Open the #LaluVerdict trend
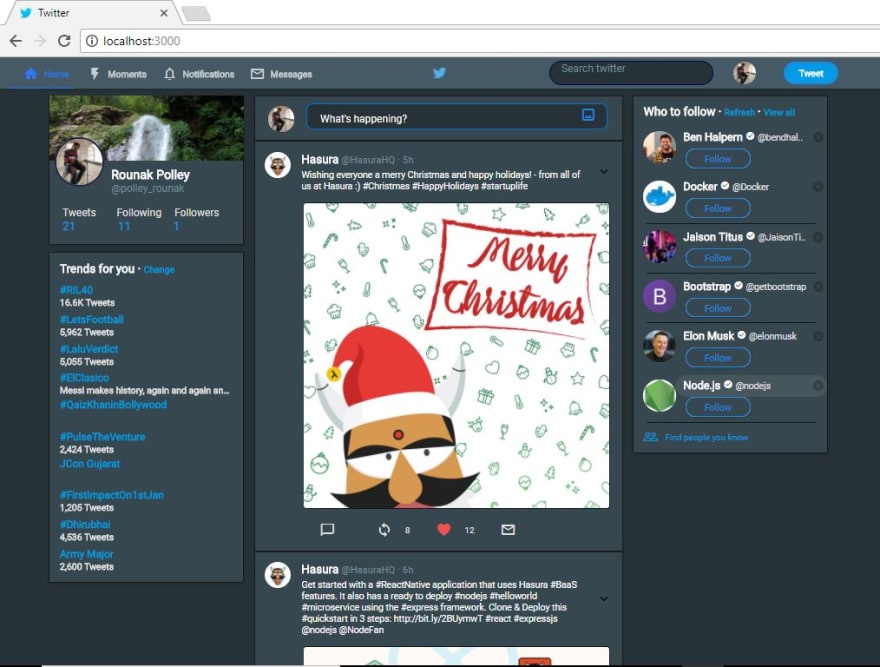Viewport: 880px width, 667px height. pyautogui.click(x=89, y=349)
